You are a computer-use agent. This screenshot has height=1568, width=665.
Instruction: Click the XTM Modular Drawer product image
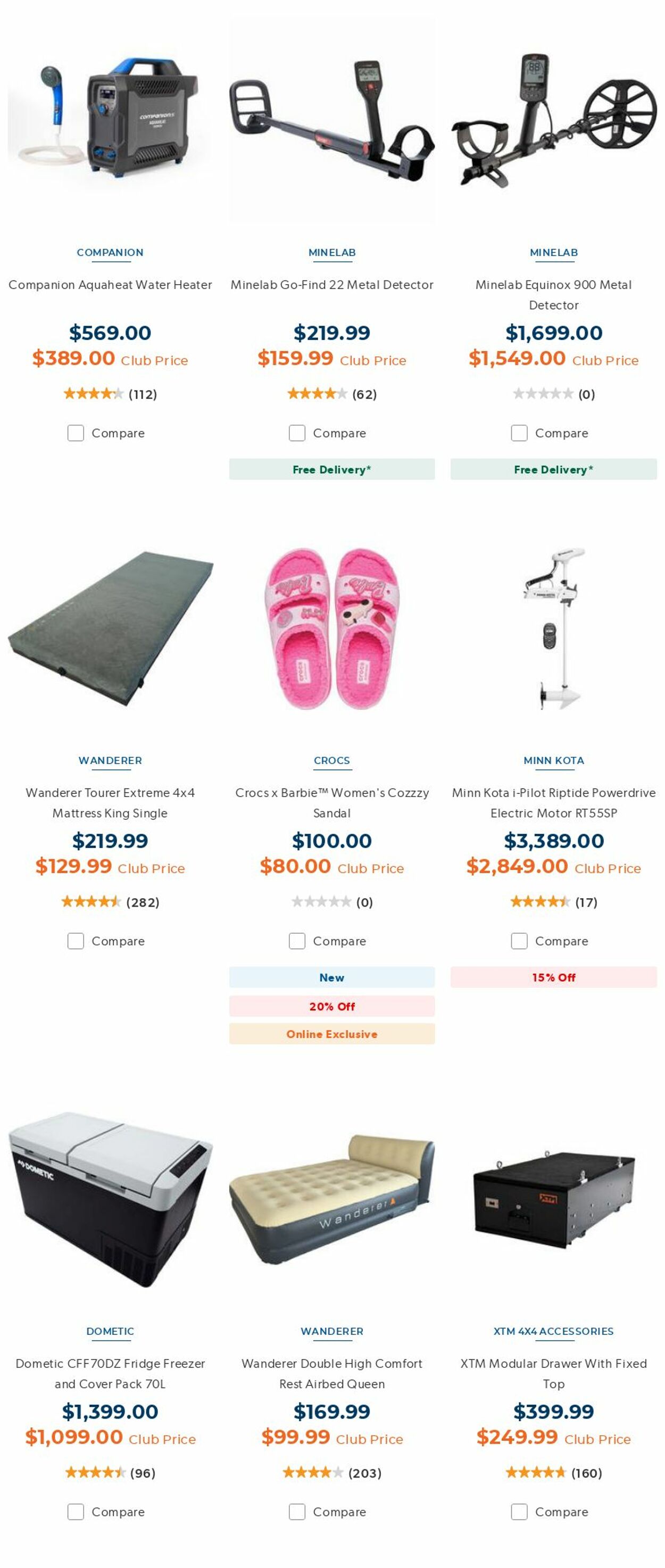click(553, 1198)
